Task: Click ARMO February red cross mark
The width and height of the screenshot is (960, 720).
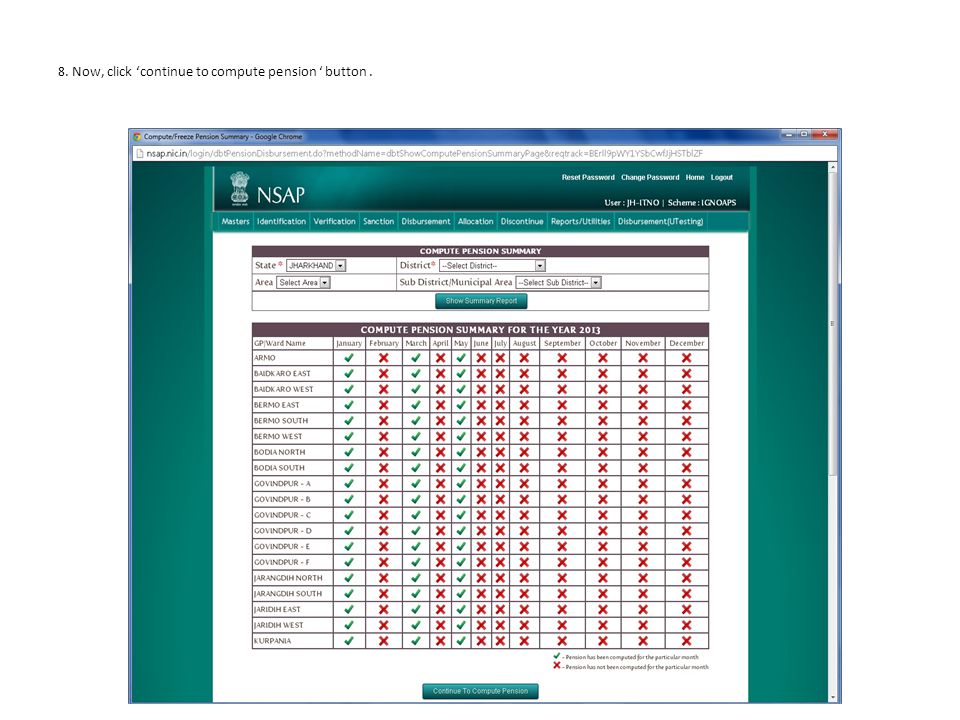Action: [x=383, y=358]
